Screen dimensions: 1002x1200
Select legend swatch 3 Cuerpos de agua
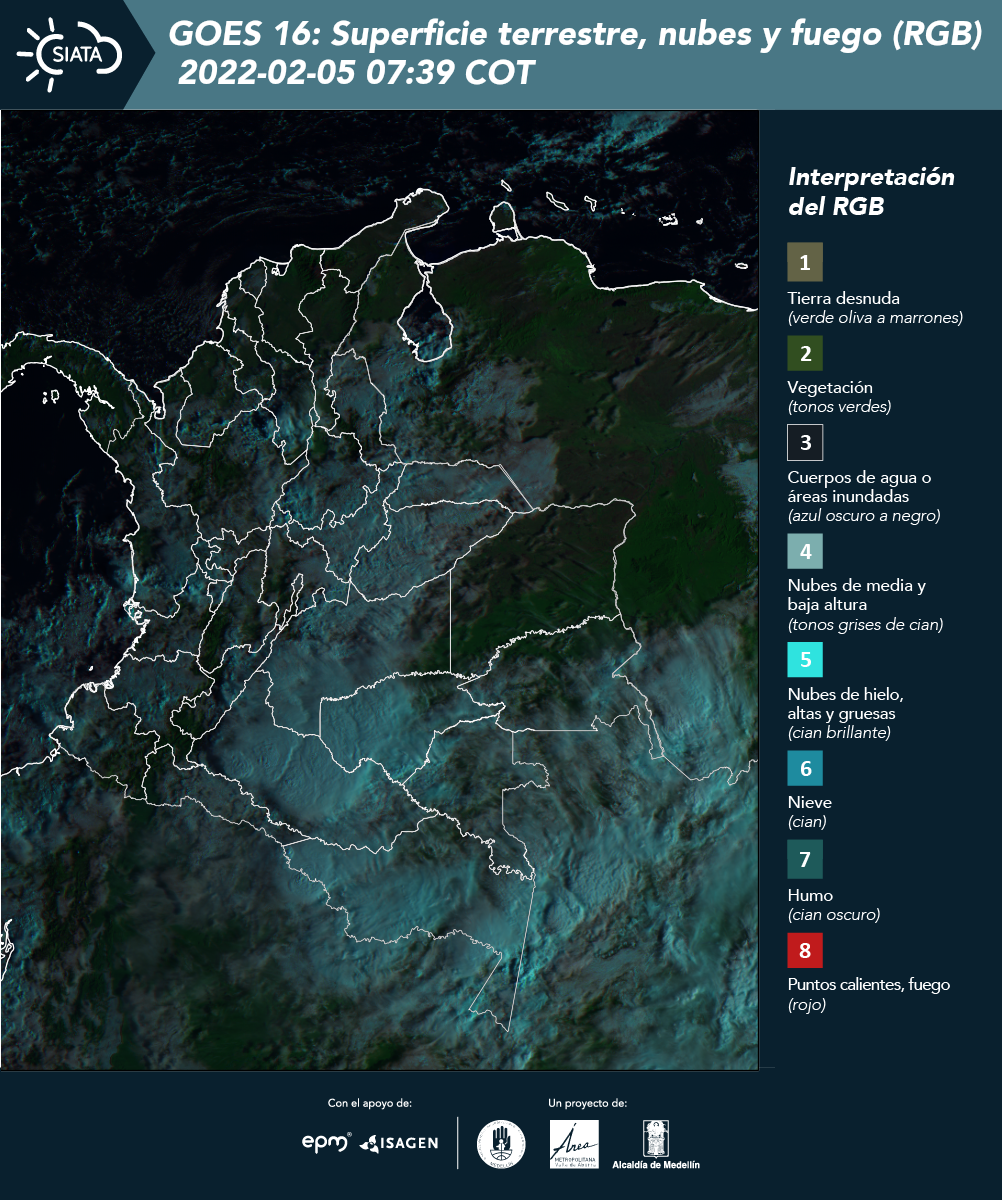[805, 441]
